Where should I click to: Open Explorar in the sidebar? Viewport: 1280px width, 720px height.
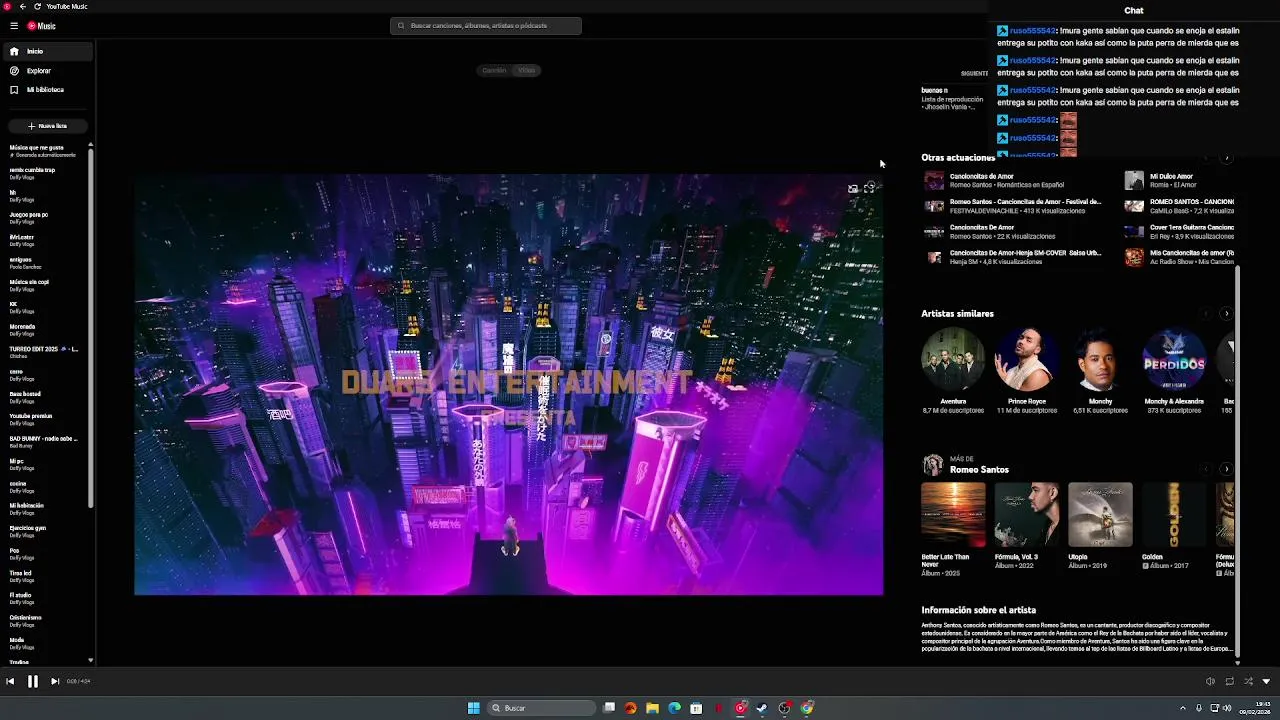tap(48, 71)
